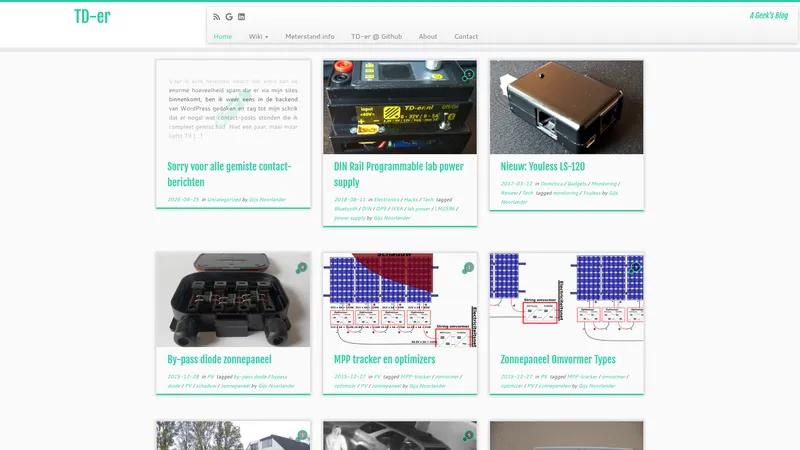Click the Review category link
The height and width of the screenshot is (450, 800).
coord(509,193)
